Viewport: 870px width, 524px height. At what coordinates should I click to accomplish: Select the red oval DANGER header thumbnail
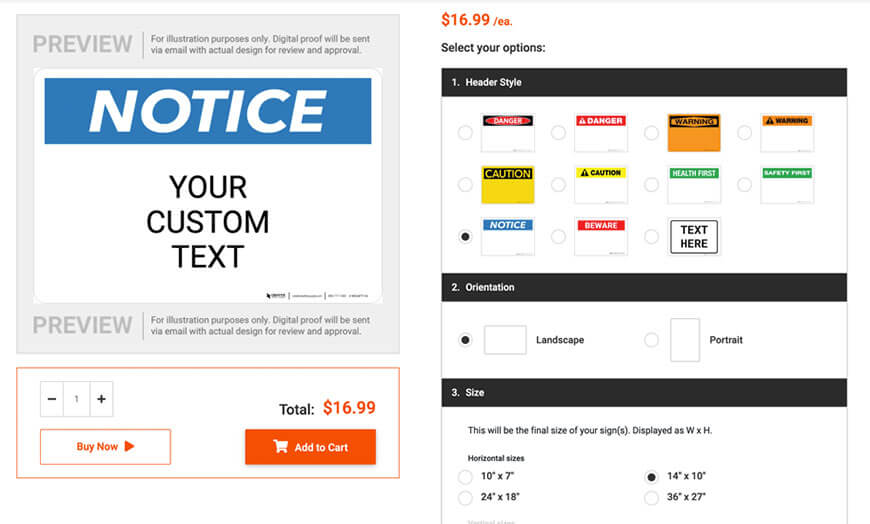[x=507, y=132]
